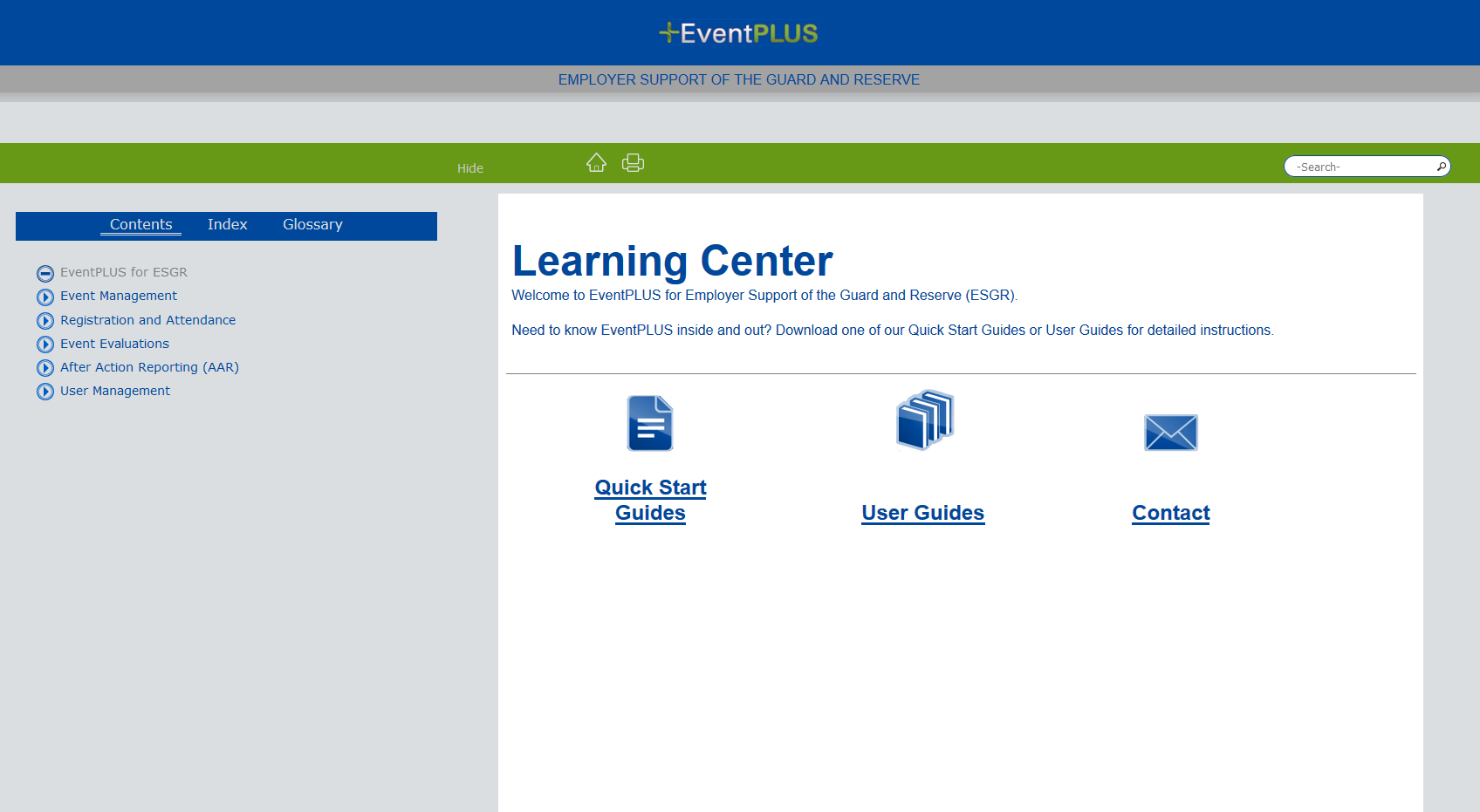Select Event Evaluations tree entry
The image size is (1480, 812).
(x=114, y=344)
